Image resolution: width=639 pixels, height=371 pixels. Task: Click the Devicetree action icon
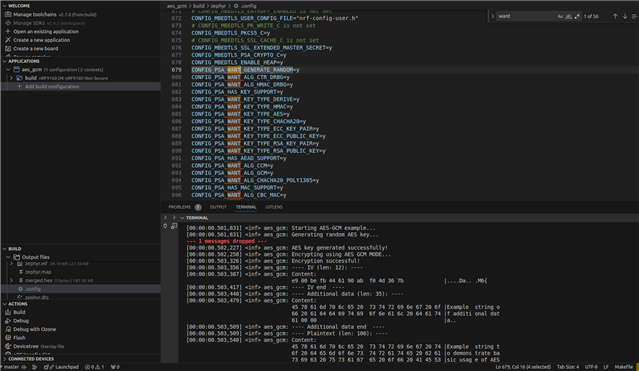pos(8,346)
